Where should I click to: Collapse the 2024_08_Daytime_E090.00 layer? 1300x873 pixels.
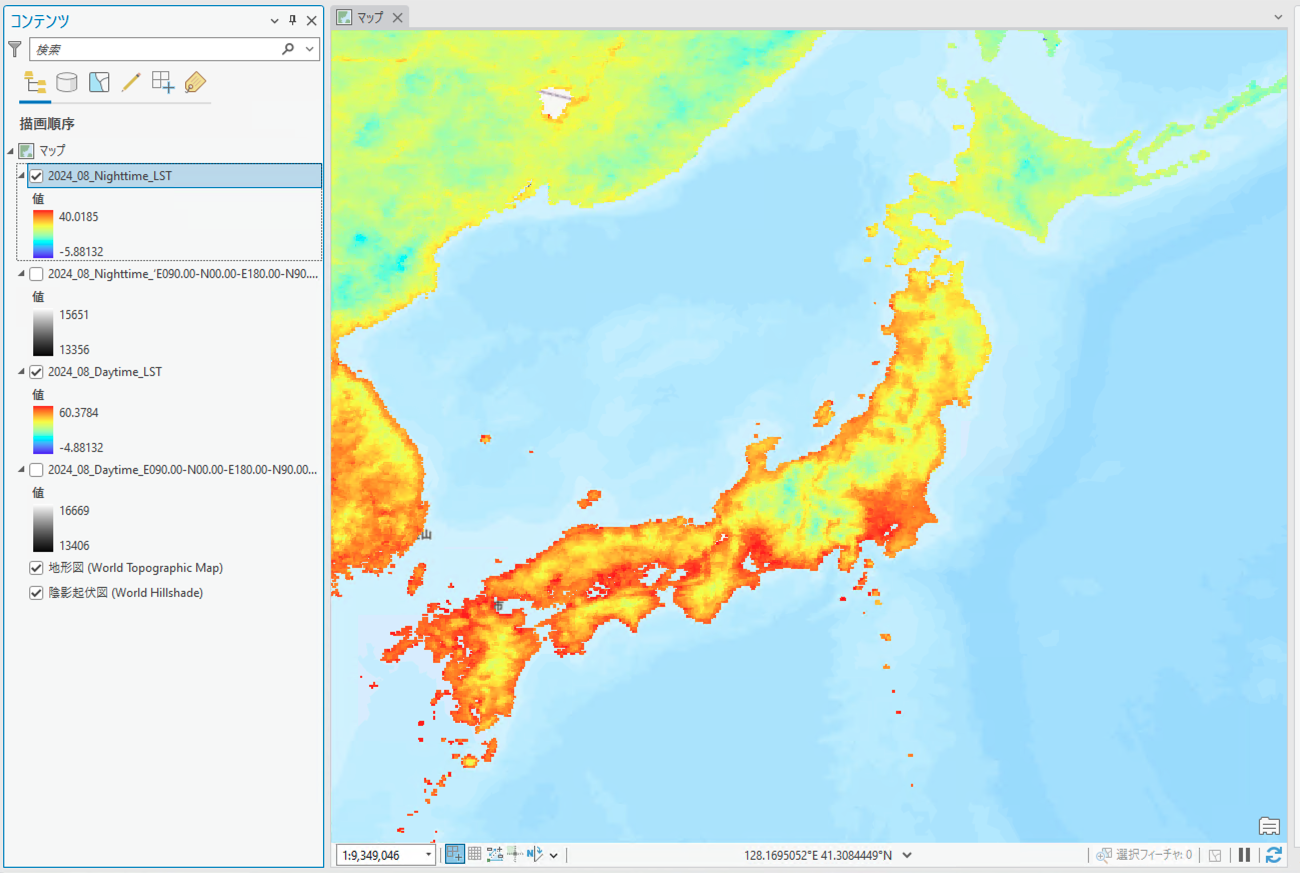[21, 470]
